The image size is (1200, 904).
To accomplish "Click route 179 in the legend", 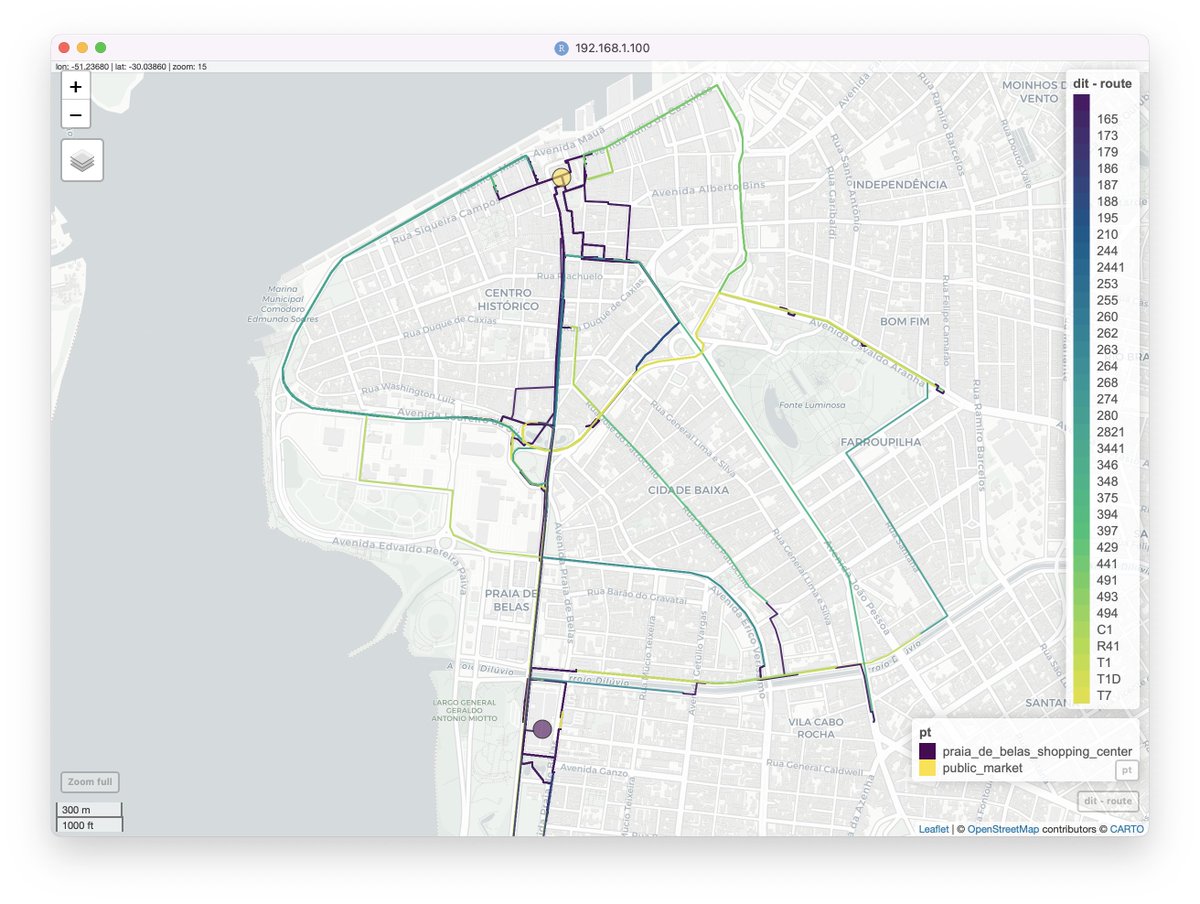I will tap(1107, 152).
